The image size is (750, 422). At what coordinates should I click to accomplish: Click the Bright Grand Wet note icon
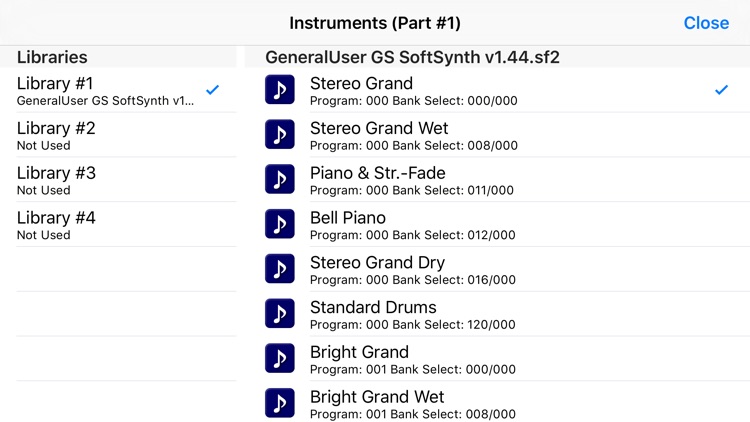280,403
